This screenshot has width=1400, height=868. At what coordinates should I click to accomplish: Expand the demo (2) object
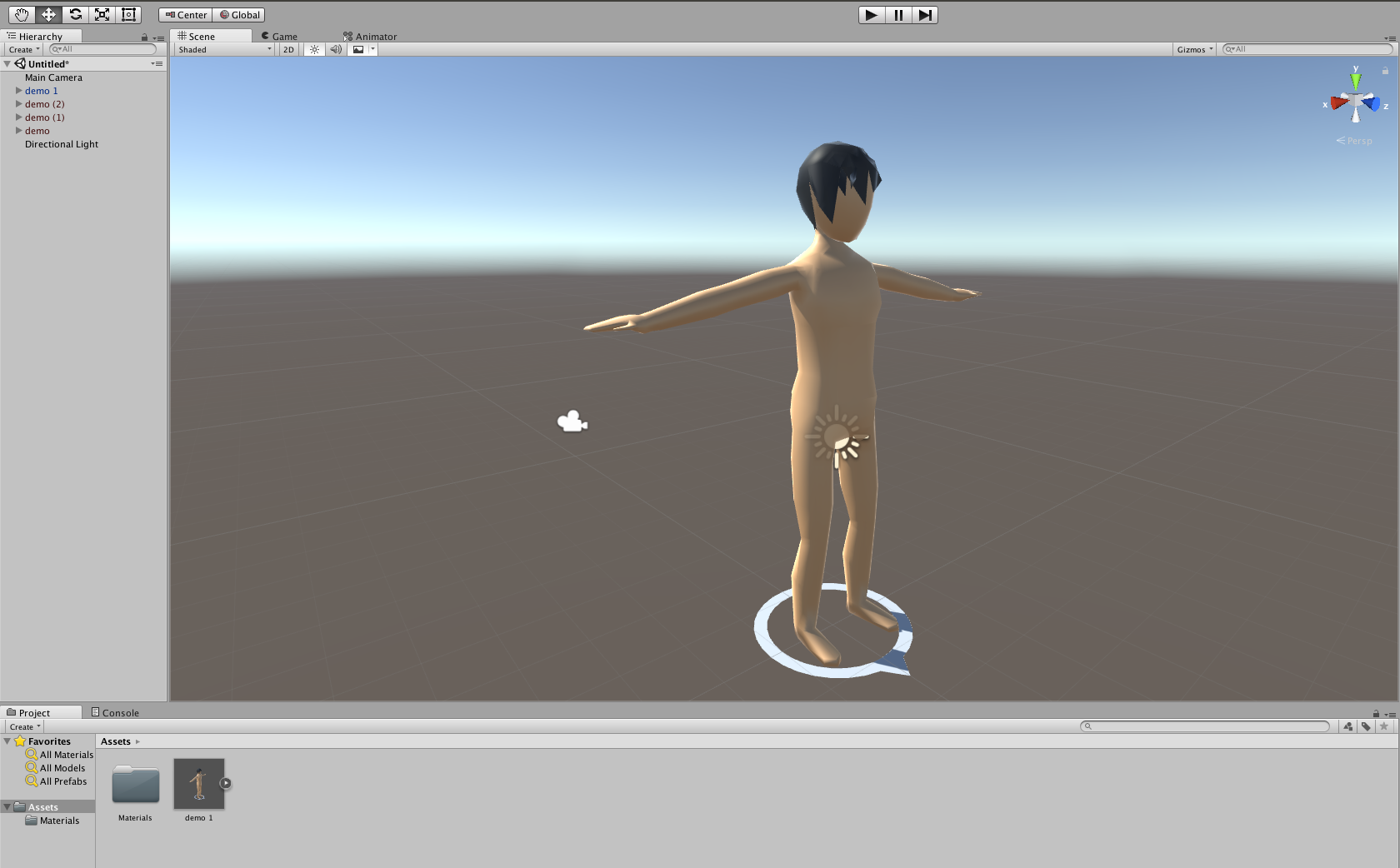18,103
